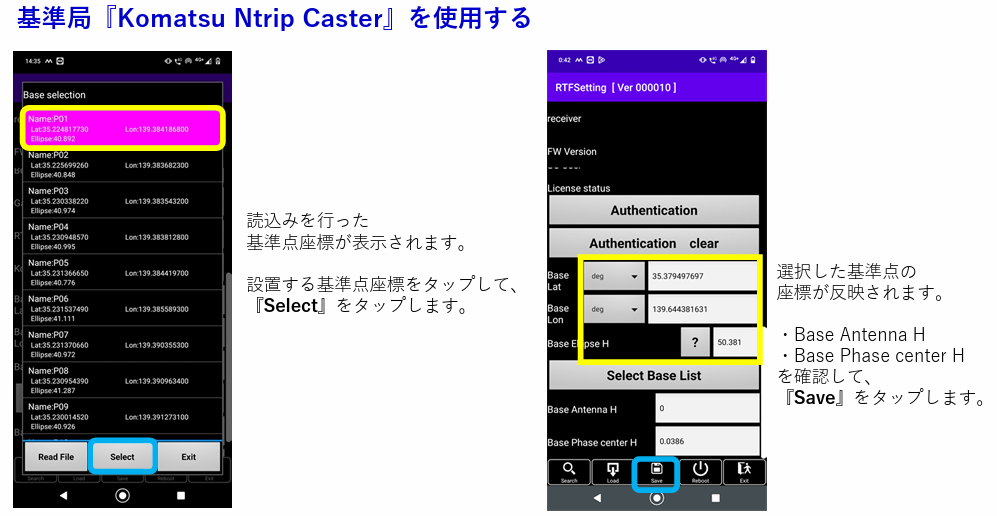
Task: Tap the Load icon in RTFSetting toolbar
Action: tap(613, 472)
